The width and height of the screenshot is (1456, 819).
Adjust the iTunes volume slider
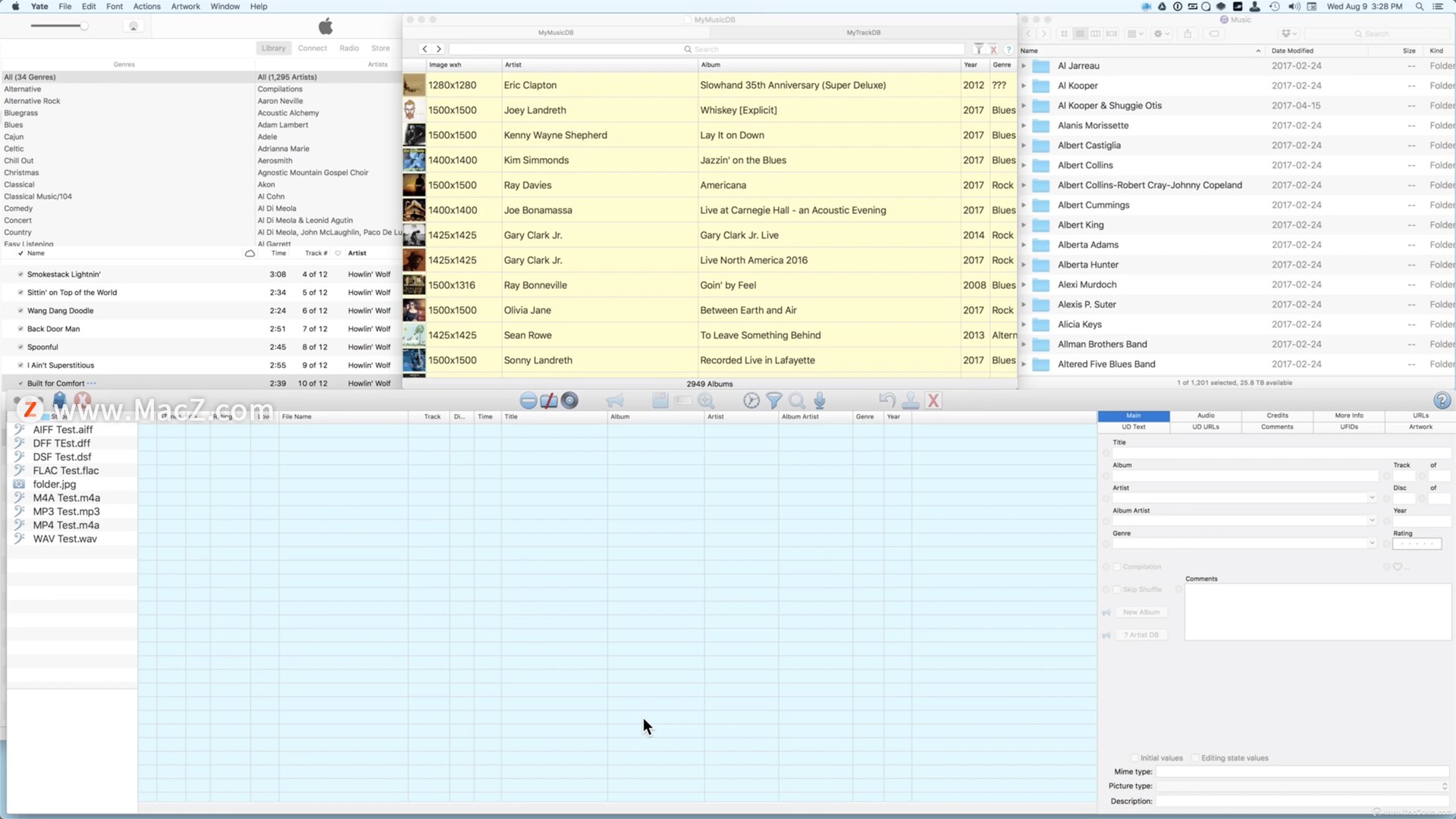(59, 27)
